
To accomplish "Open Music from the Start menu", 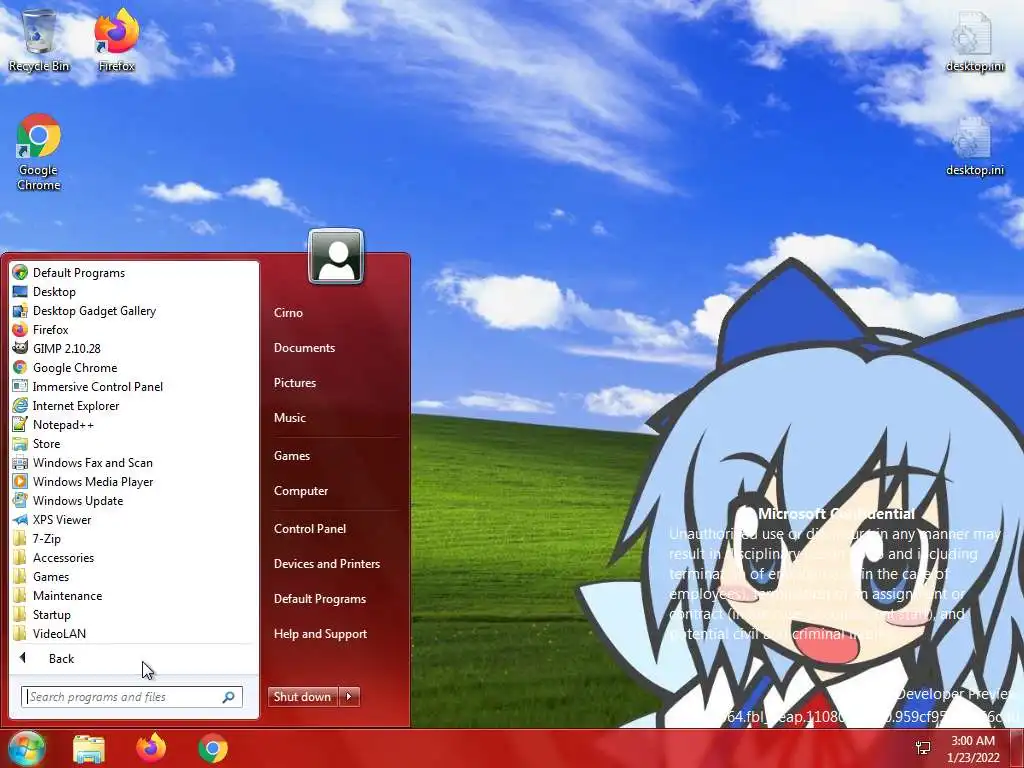I will 289,417.
